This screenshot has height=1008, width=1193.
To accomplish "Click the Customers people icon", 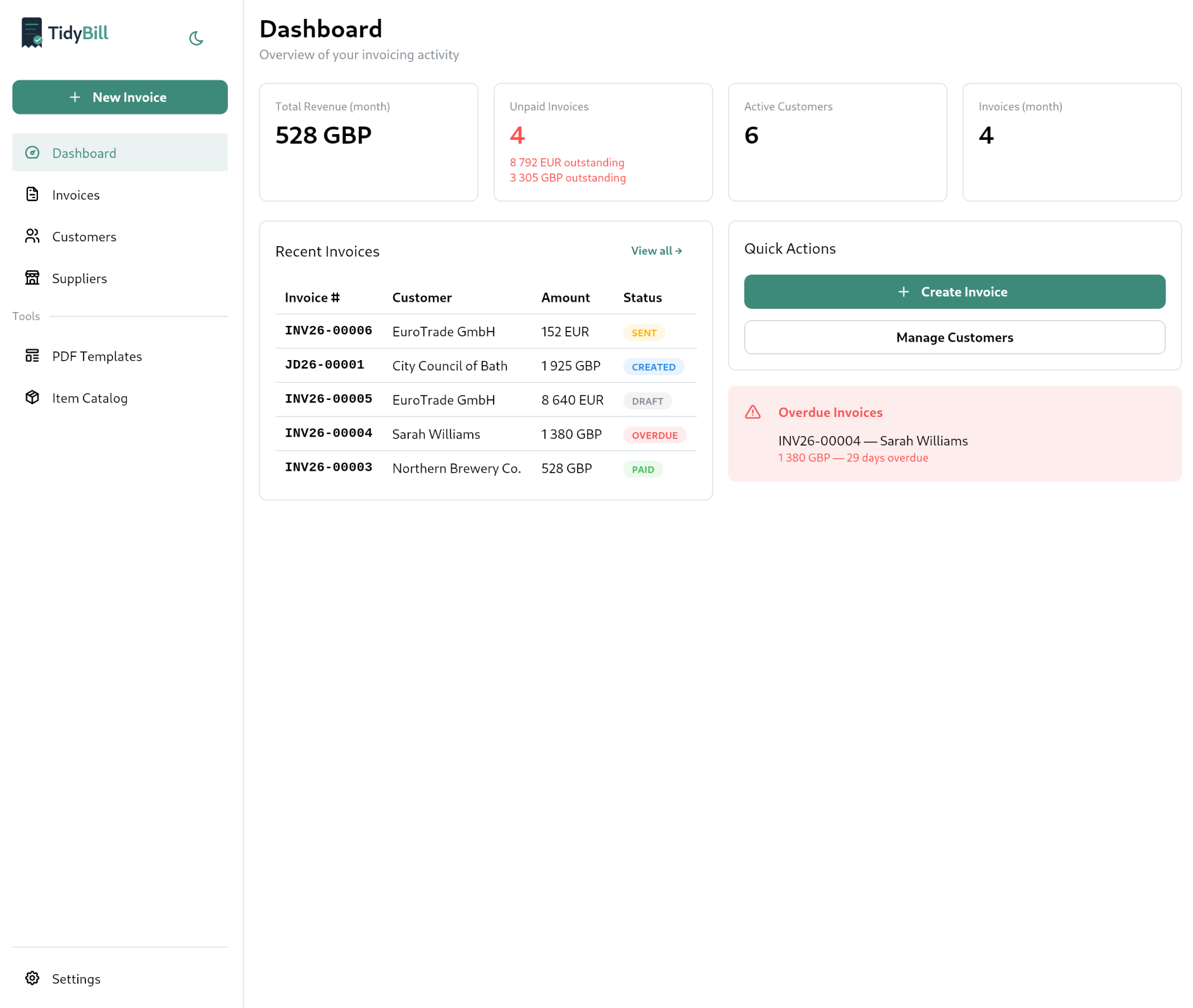I will tap(32, 236).
